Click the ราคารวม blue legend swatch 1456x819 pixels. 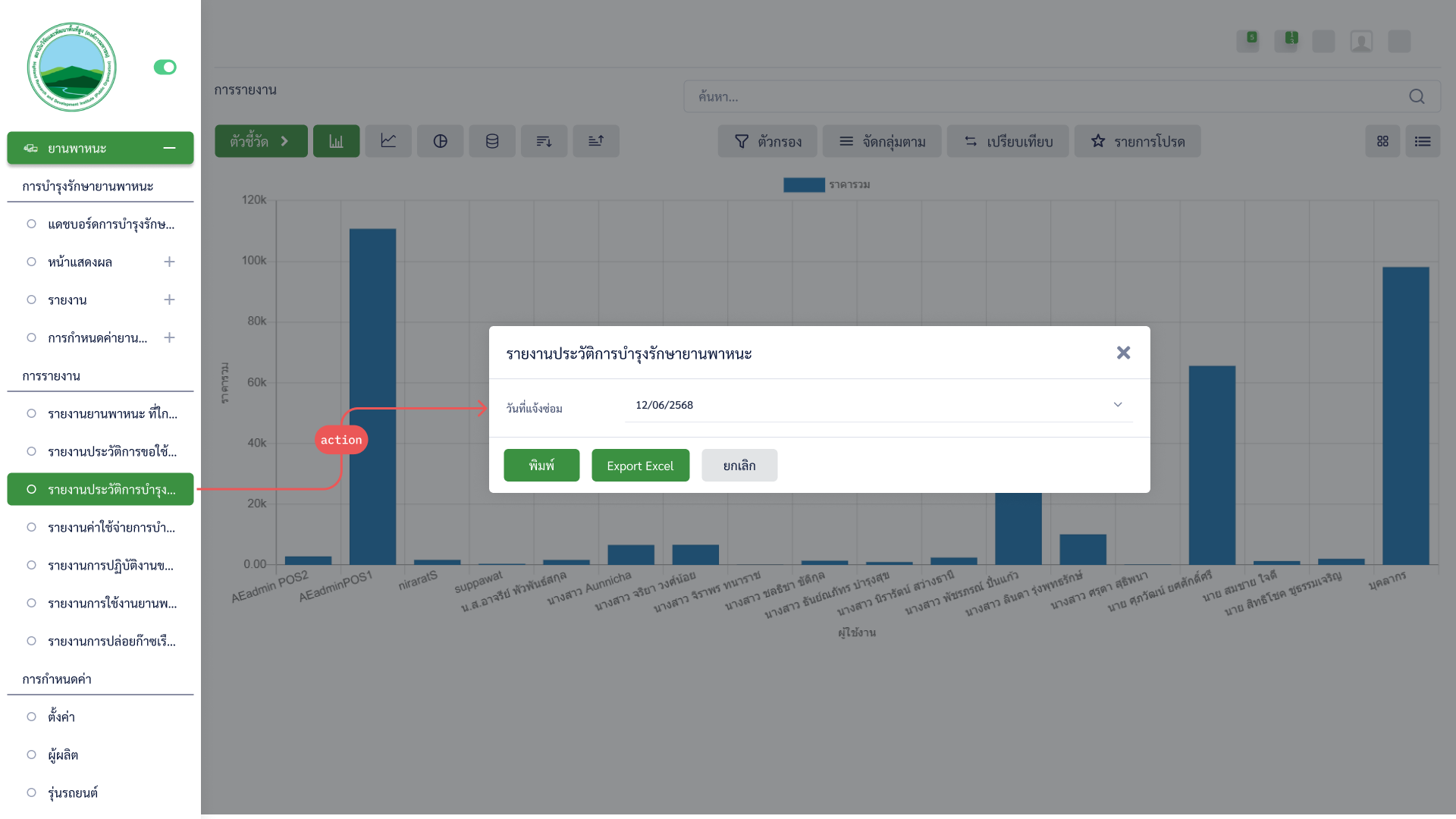click(804, 185)
